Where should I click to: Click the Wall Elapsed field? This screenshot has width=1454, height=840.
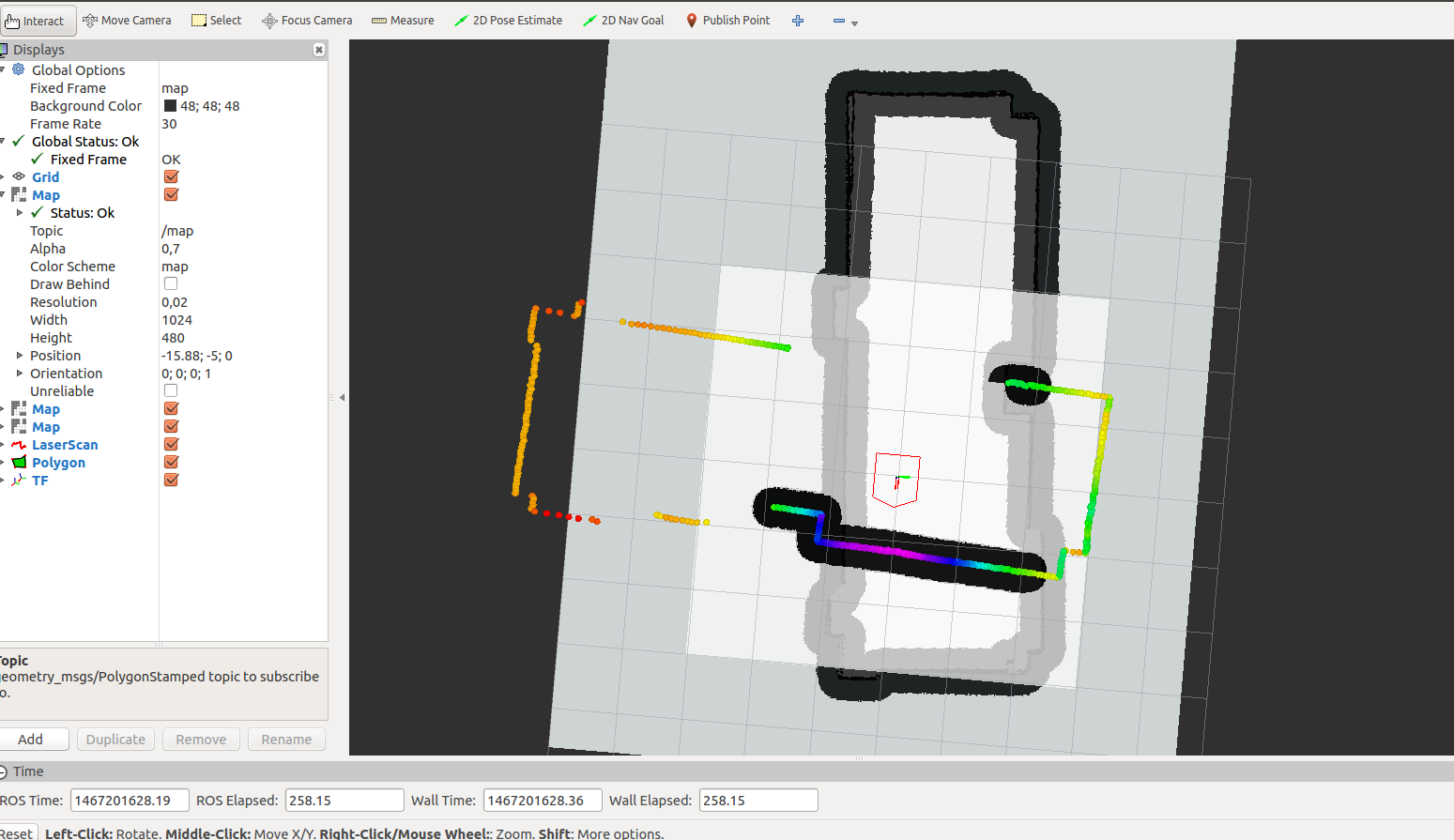tap(758, 801)
